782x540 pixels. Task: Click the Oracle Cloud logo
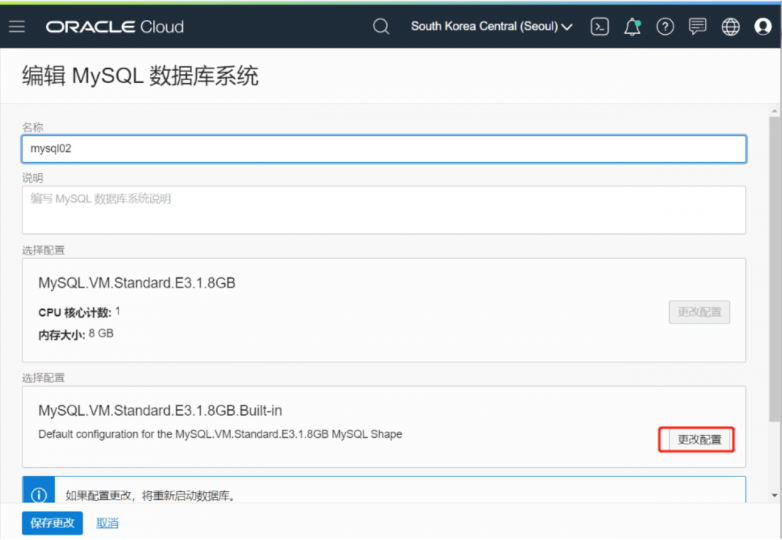click(115, 26)
